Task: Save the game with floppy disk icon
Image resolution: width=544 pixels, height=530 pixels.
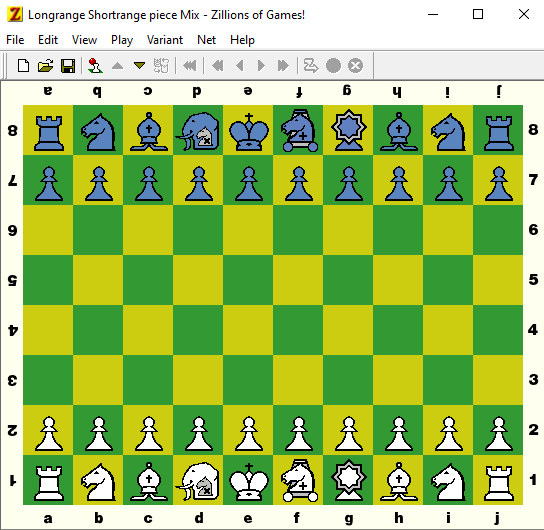Action: click(x=68, y=66)
